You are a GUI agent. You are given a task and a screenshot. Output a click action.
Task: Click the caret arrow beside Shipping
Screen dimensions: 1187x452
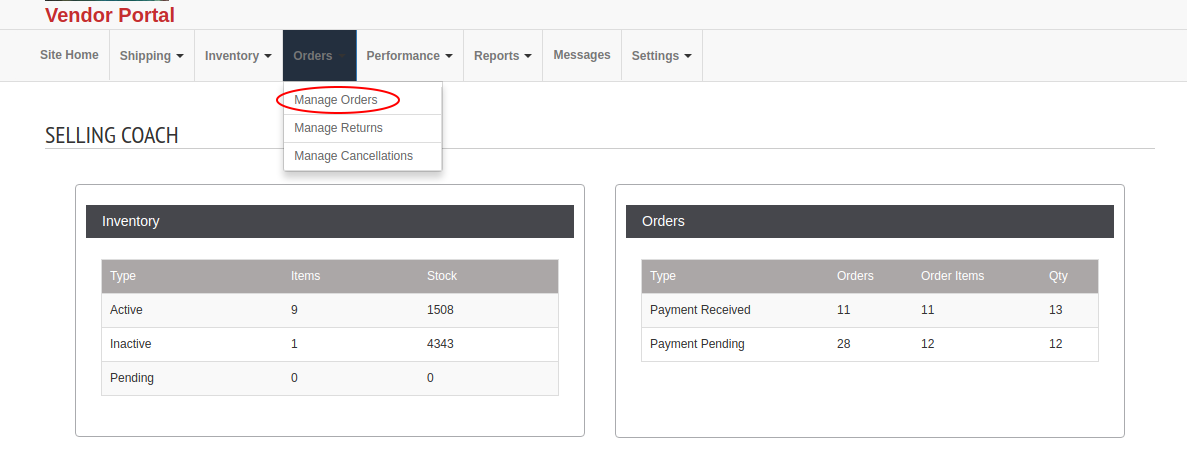(179, 56)
